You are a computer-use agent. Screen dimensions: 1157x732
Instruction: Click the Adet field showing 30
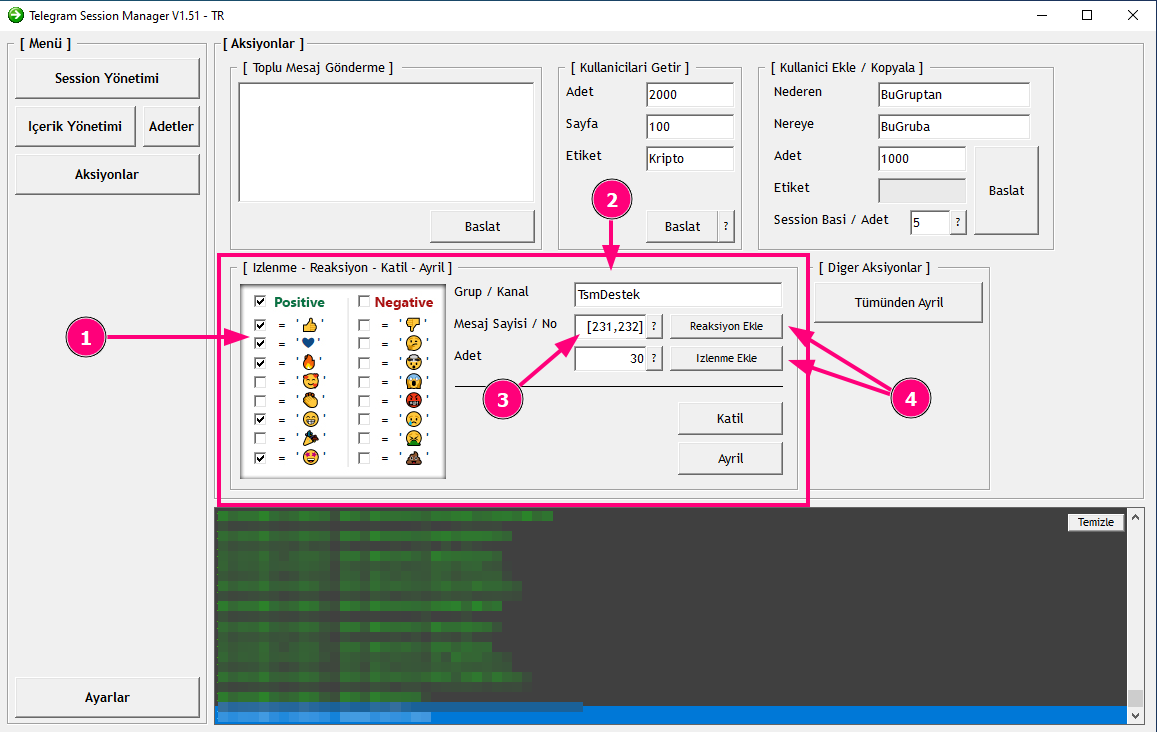click(x=610, y=358)
